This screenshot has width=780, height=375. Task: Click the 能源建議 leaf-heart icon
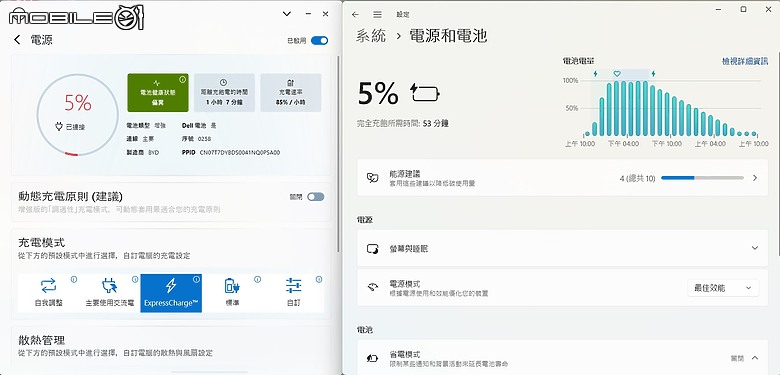372,178
